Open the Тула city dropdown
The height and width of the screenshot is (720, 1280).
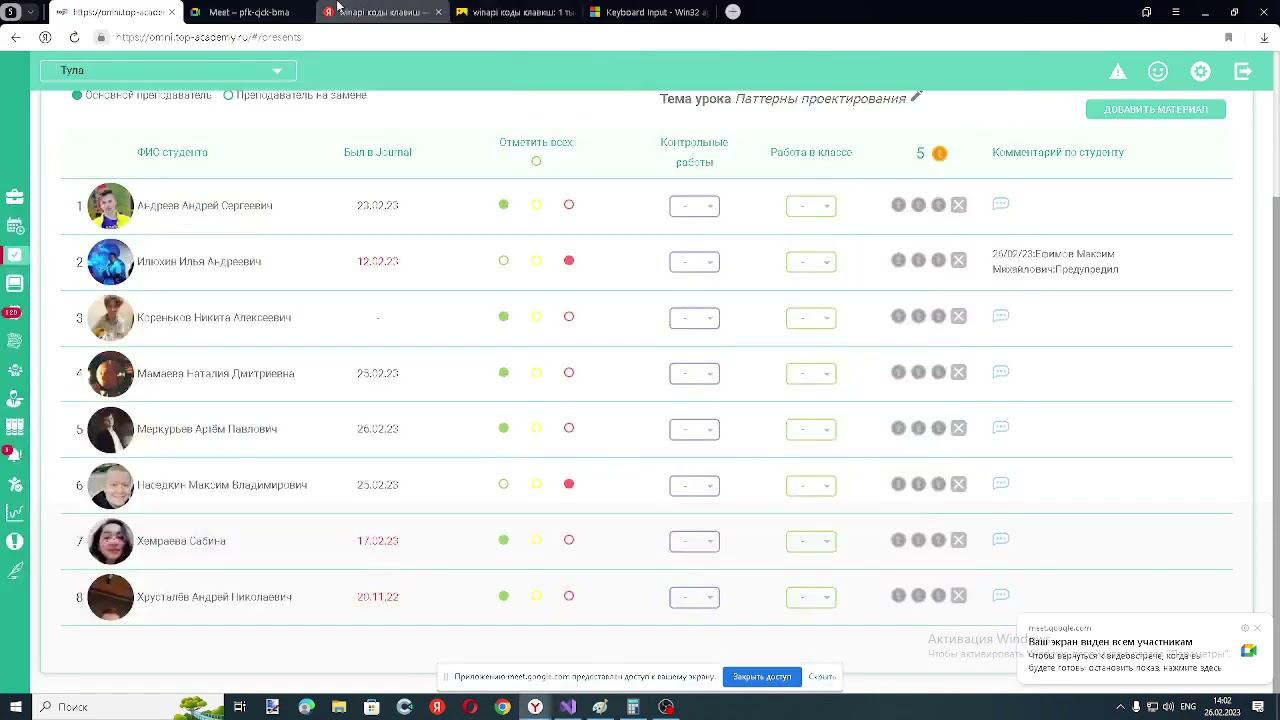168,70
